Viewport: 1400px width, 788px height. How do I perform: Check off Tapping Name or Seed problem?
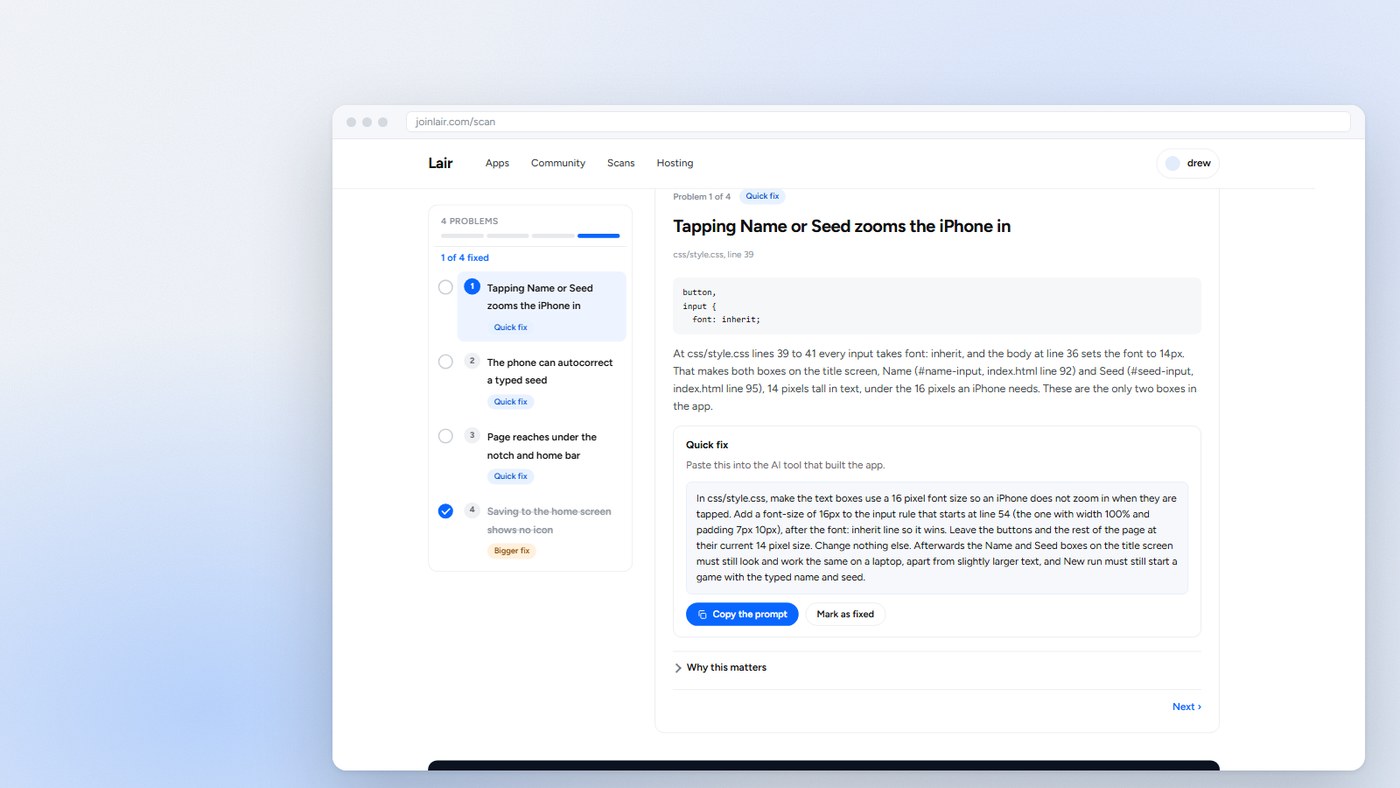point(446,287)
